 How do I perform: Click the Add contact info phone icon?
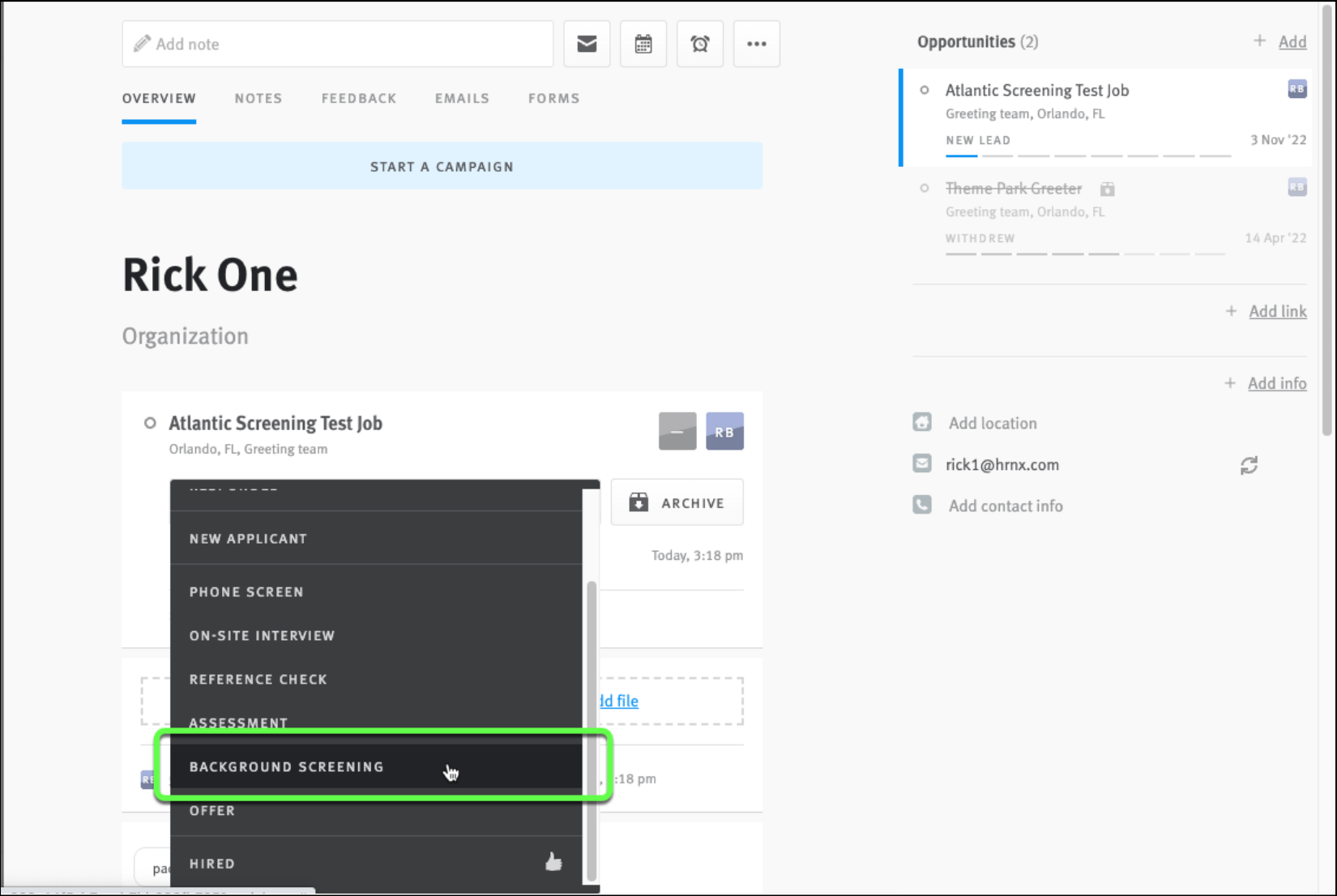921,504
